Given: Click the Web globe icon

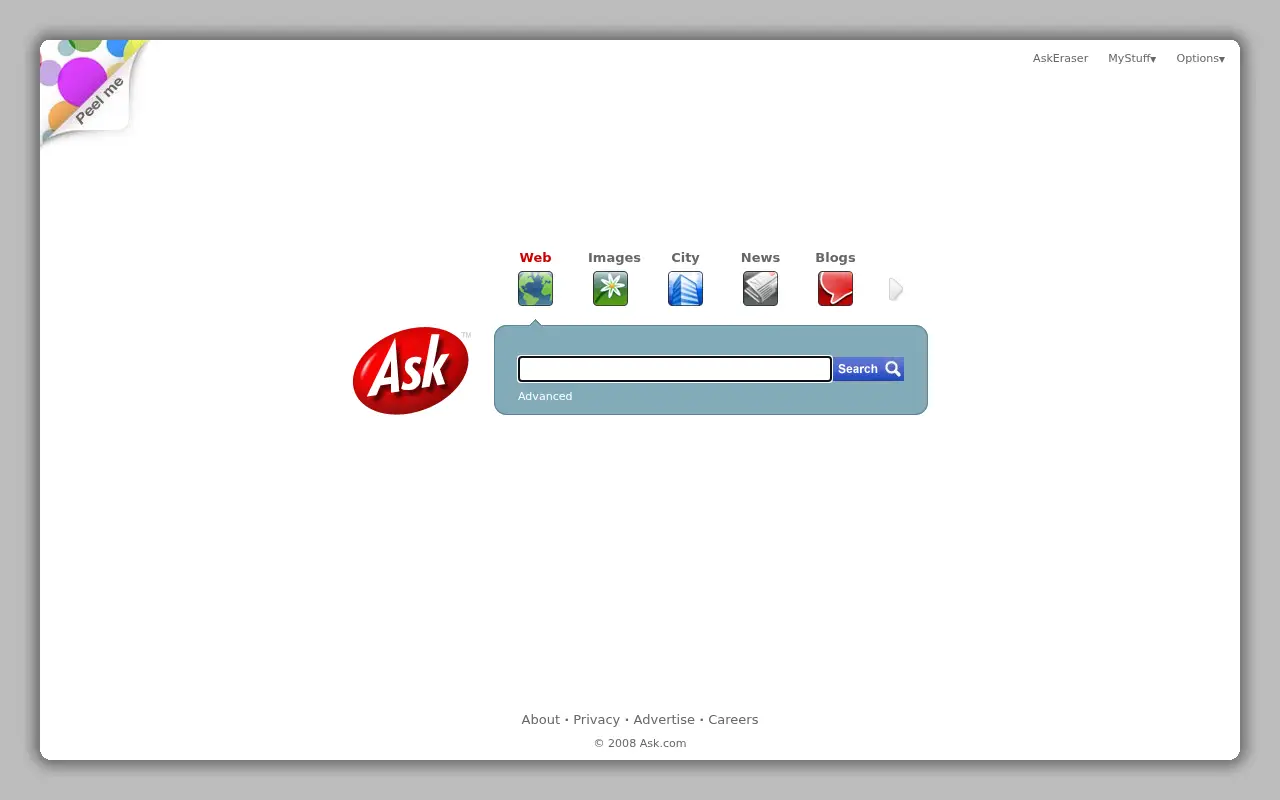Looking at the screenshot, I should (x=535, y=289).
